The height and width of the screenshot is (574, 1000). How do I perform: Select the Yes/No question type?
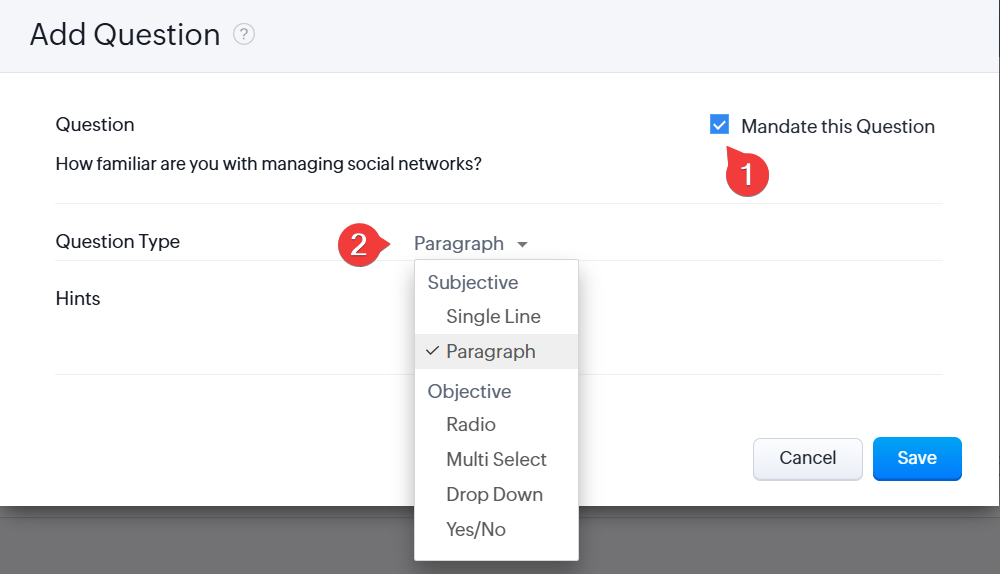(x=476, y=529)
